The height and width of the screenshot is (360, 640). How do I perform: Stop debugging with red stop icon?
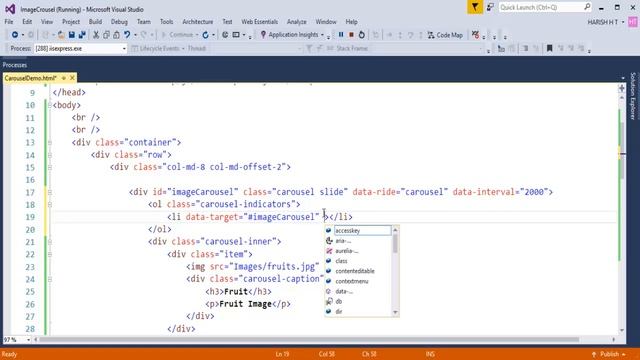[351, 35]
